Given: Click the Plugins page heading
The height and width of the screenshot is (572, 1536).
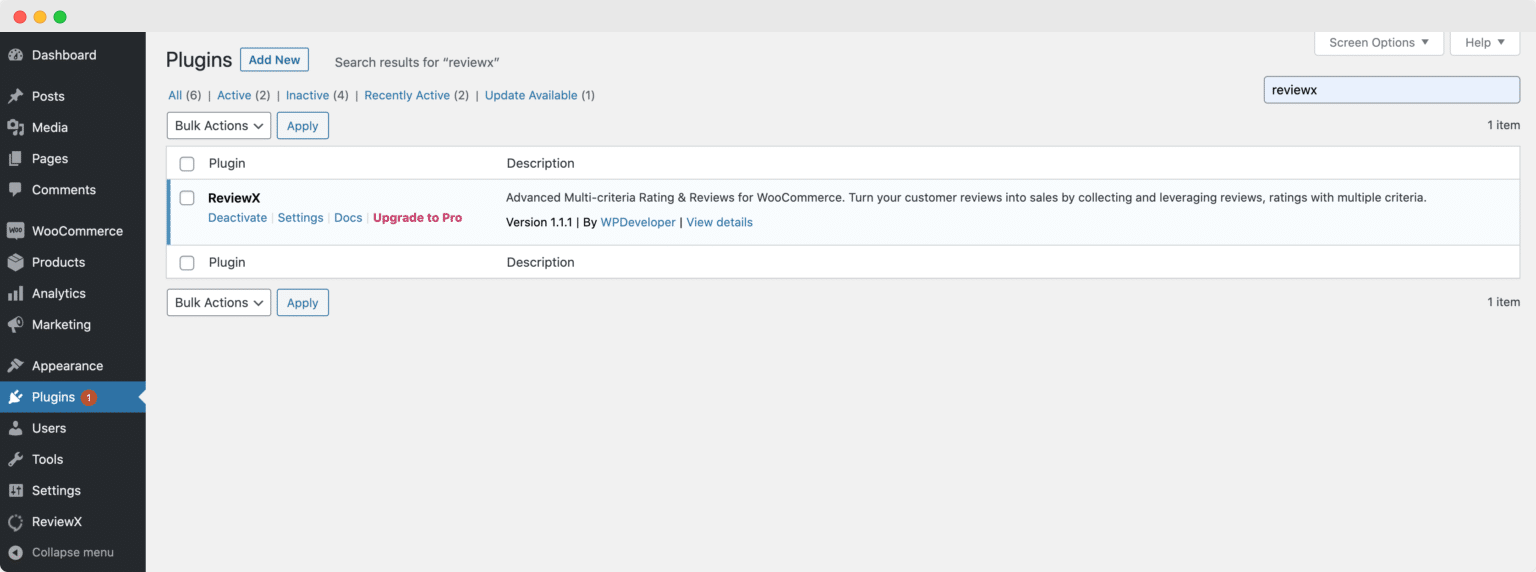Looking at the screenshot, I should [x=199, y=60].
